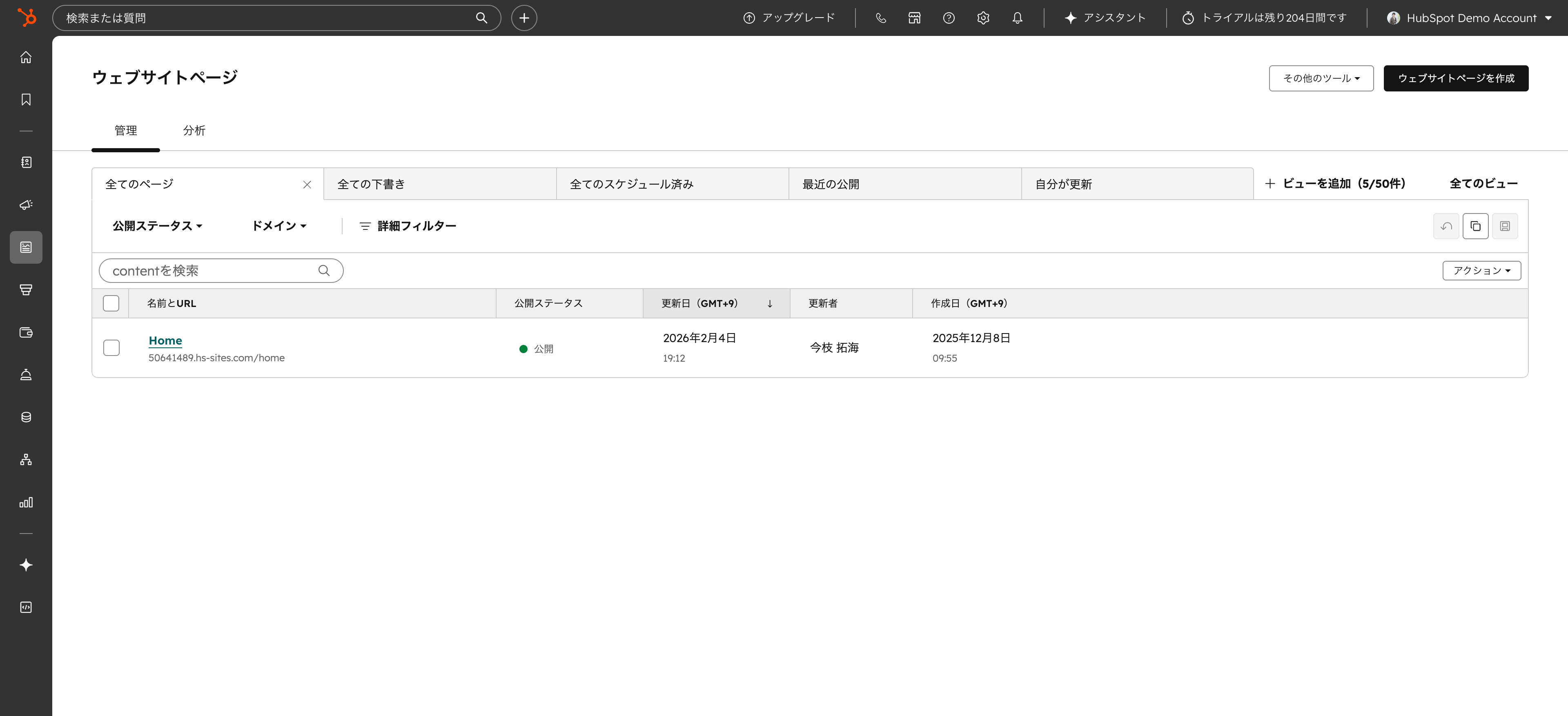Select the Data Management database icon
Viewport: 1568px width, 716px height.
26,417
